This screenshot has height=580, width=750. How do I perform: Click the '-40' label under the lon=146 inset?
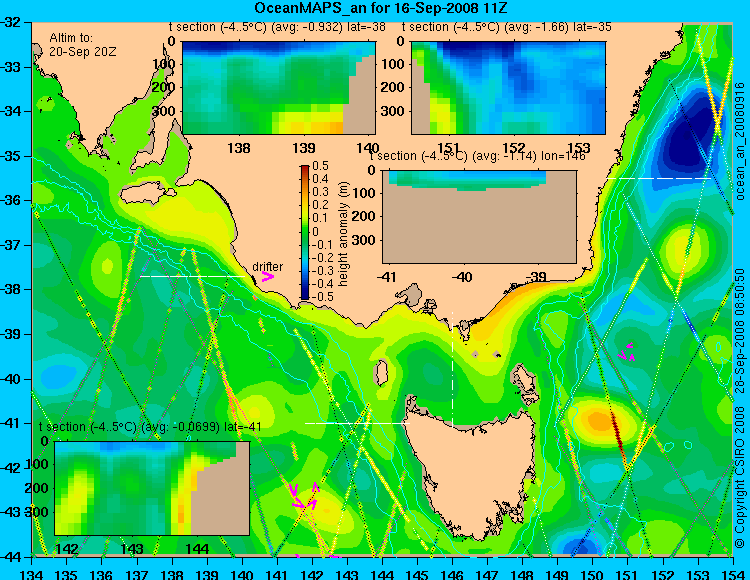point(462,277)
